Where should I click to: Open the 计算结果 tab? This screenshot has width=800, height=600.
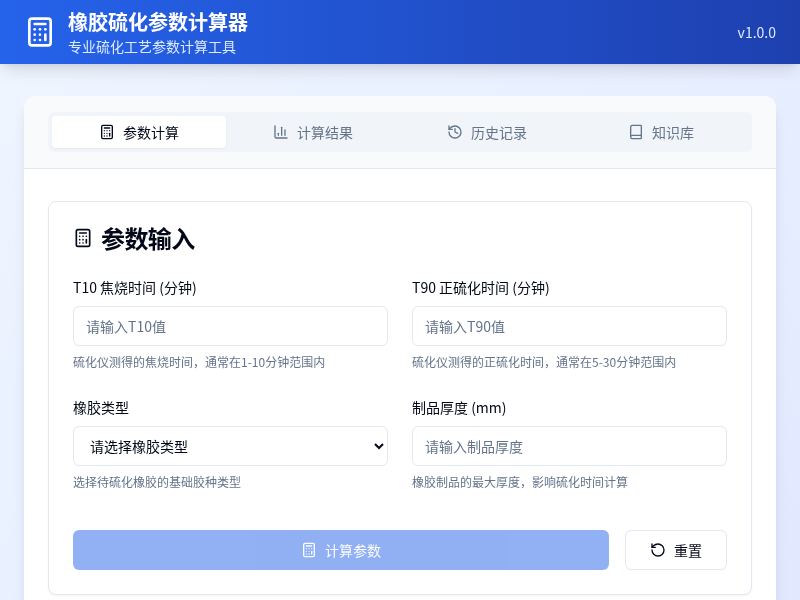click(x=313, y=132)
